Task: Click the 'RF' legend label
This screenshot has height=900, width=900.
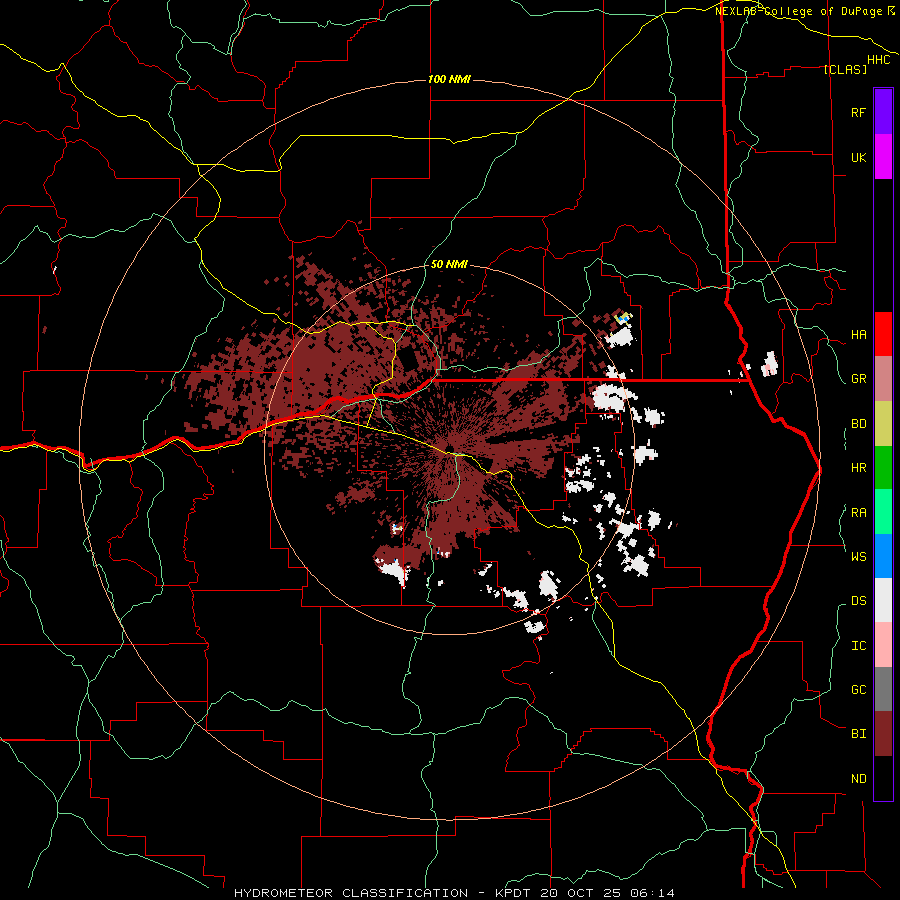Action: point(858,112)
